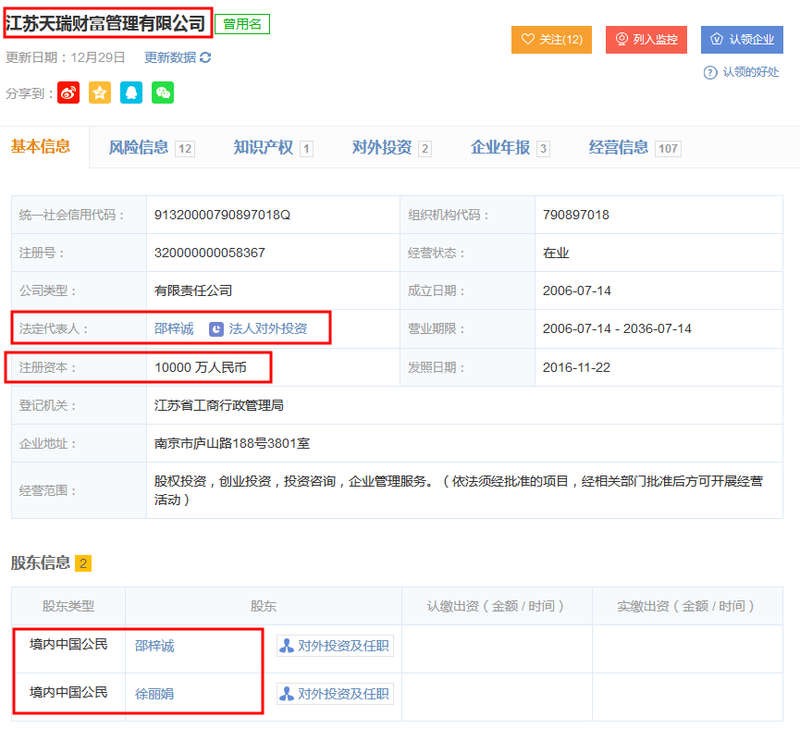Click the 法人对外投资 link
Screen dimensions: 800x729
[x=268, y=329]
